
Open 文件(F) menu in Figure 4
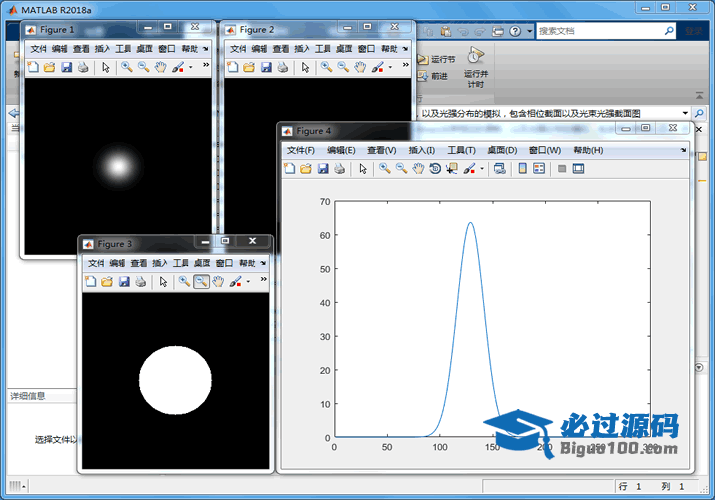[x=301, y=150]
